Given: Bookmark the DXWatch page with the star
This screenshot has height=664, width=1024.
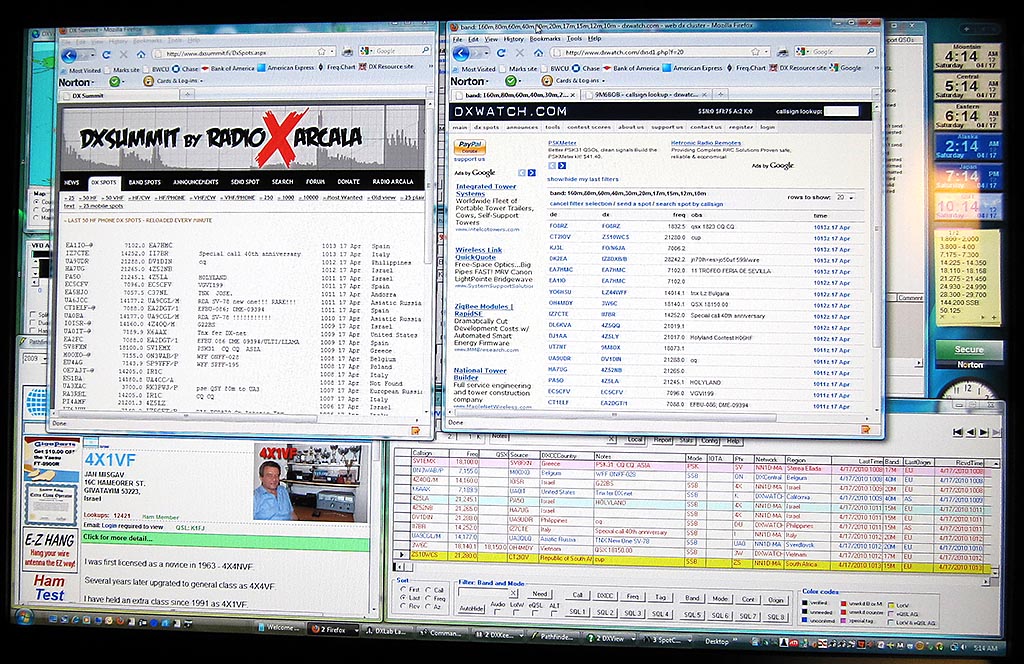Looking at the screenshot, I should (755, 52).
